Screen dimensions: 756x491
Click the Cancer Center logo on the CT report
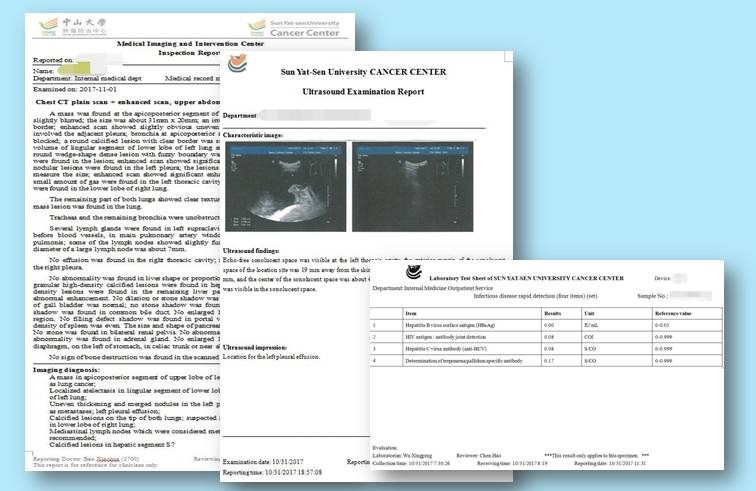pos(294,28)
